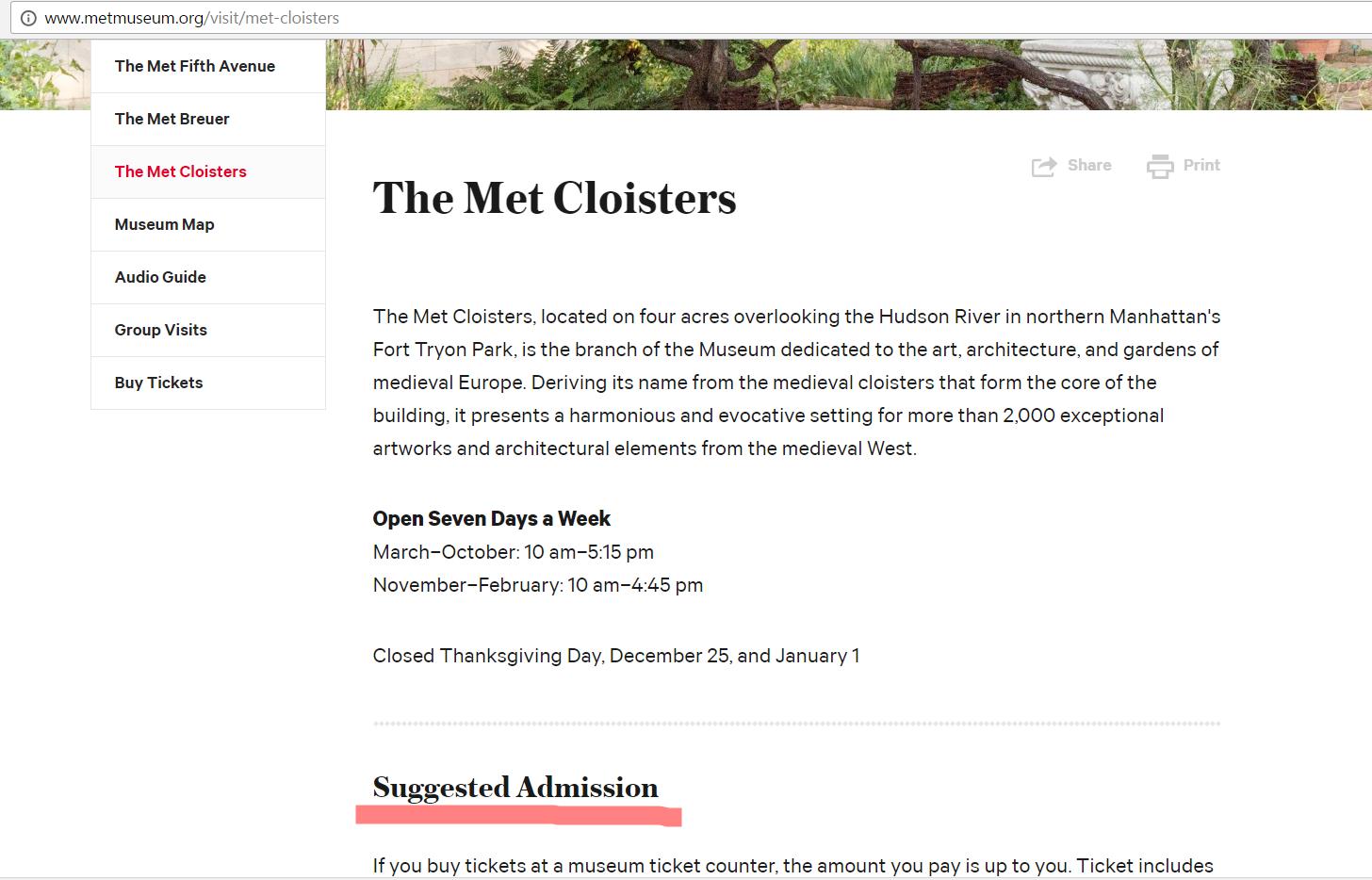
Task: Click the Share text link
Action: click(x=1089, y=165)
